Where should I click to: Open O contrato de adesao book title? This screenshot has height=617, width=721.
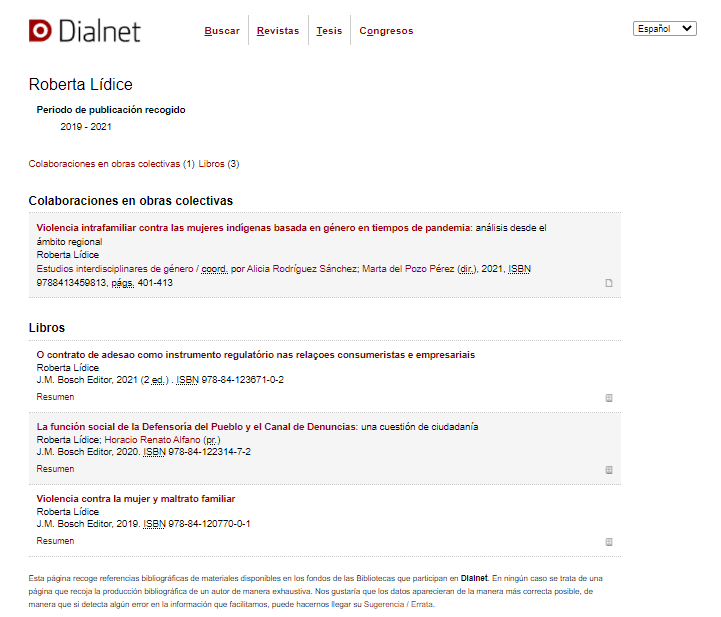(255, 355)
